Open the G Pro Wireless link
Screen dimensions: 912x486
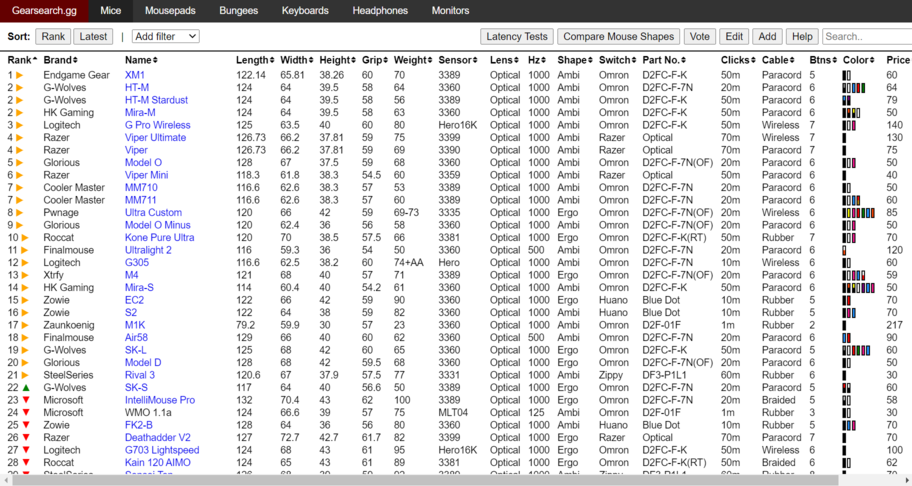click(158, 125)
